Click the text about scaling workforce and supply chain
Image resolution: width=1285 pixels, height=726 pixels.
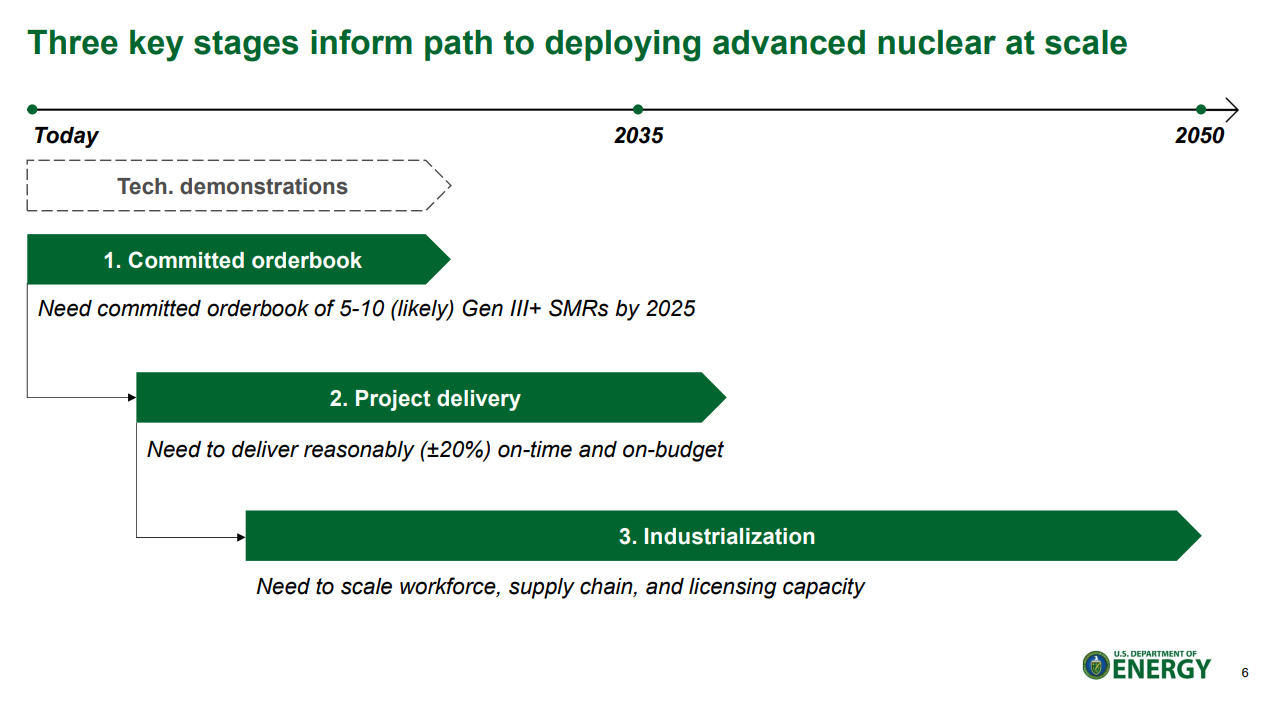[560, 587]
